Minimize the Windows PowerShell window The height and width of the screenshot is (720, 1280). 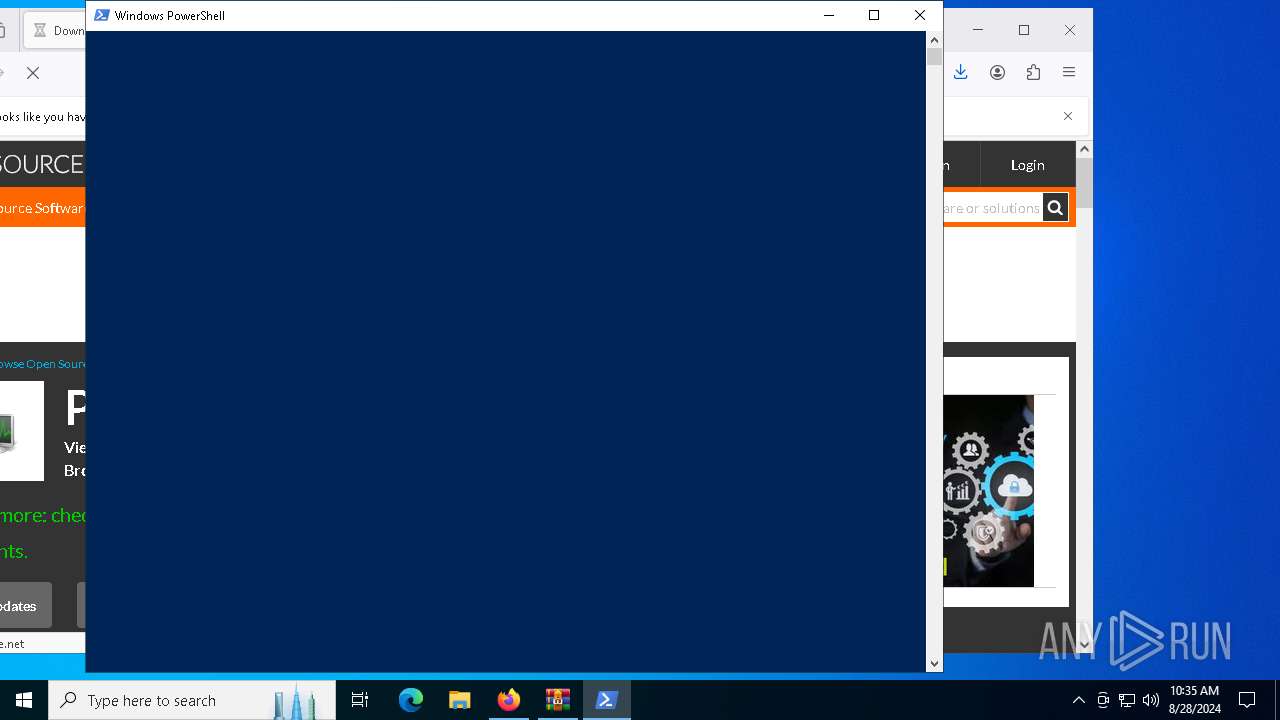coord(828,15)
